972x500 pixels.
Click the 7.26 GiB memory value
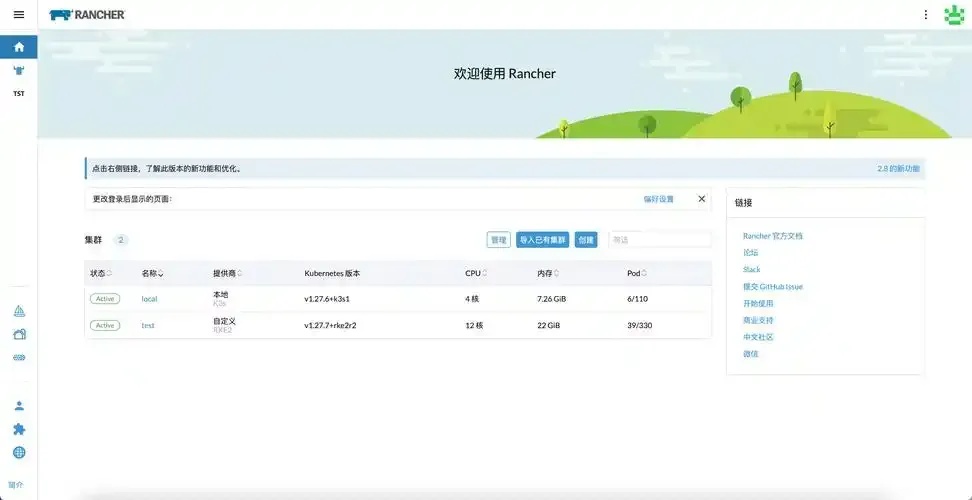tap(551, 299)
